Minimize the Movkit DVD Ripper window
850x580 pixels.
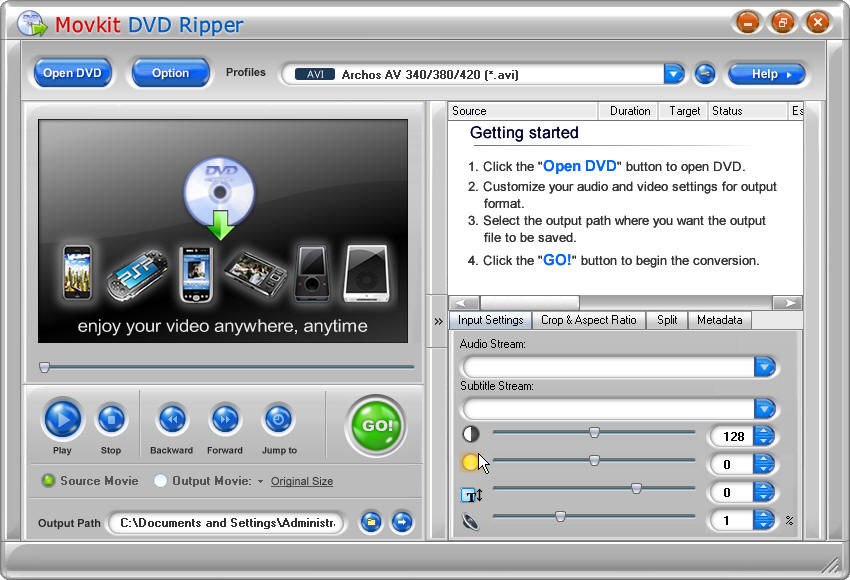pos(748,23)
